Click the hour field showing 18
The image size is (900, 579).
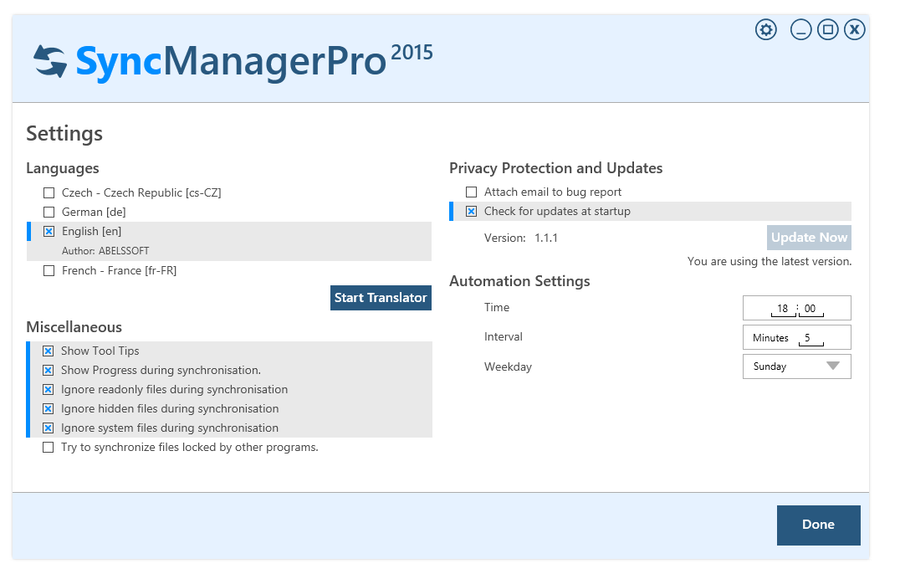click(783, 309)
